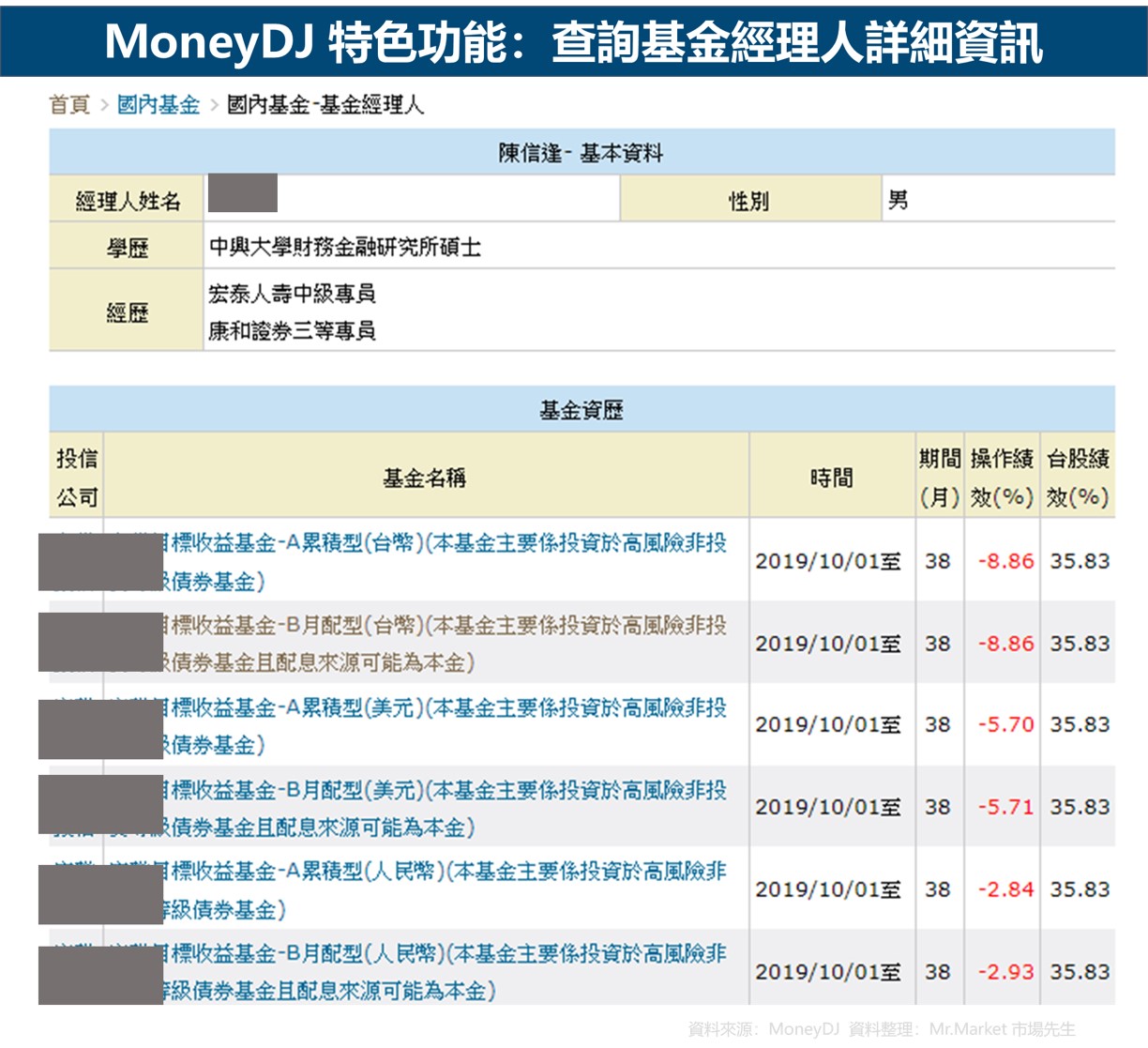Image resolution: width=1148 pixels, height=1048 pixels.
Task: Open the B月配型(人民幣) fund link
Action: (446, 971)
